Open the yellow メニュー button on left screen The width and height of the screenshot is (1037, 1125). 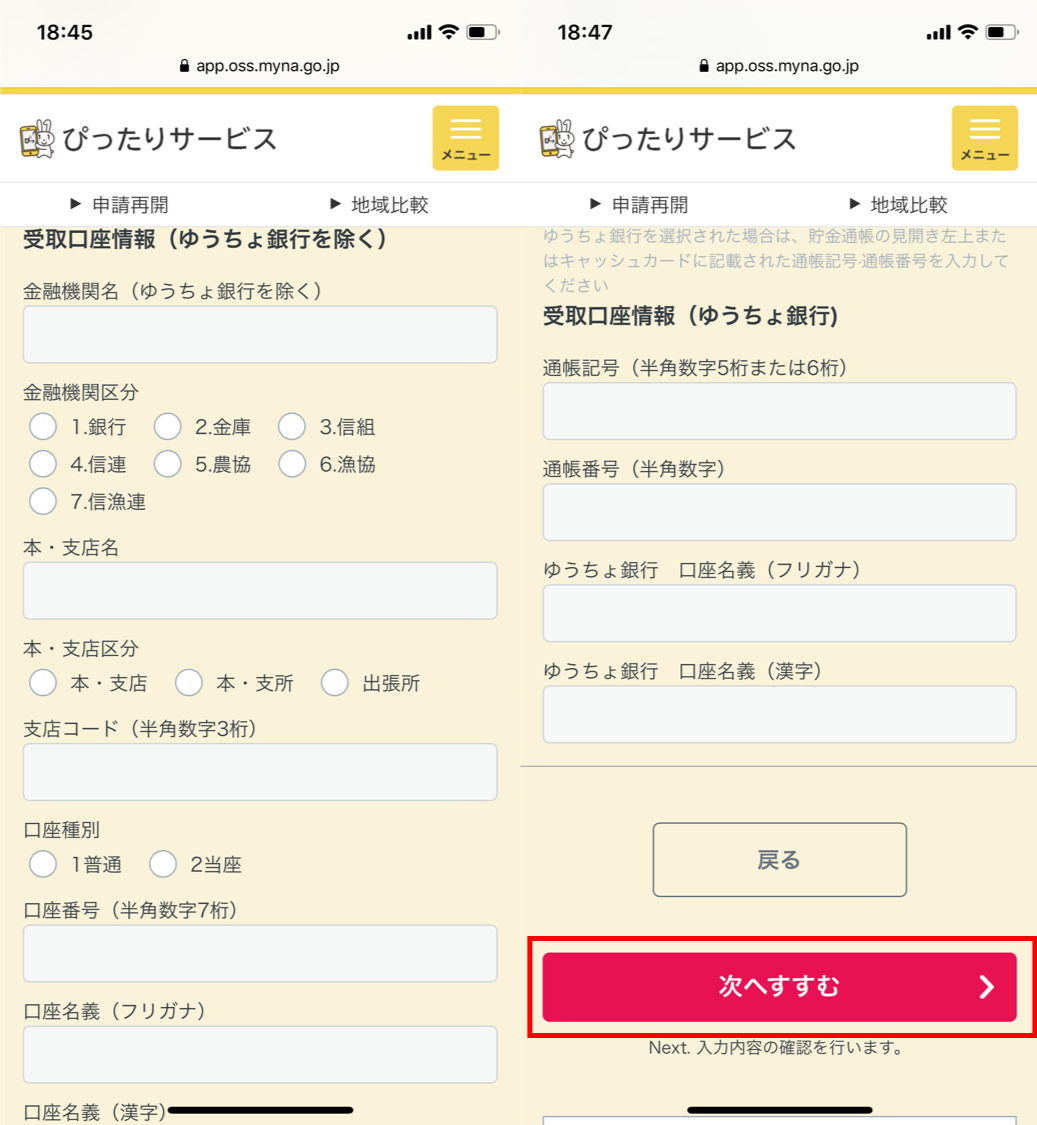coord(465,138)
